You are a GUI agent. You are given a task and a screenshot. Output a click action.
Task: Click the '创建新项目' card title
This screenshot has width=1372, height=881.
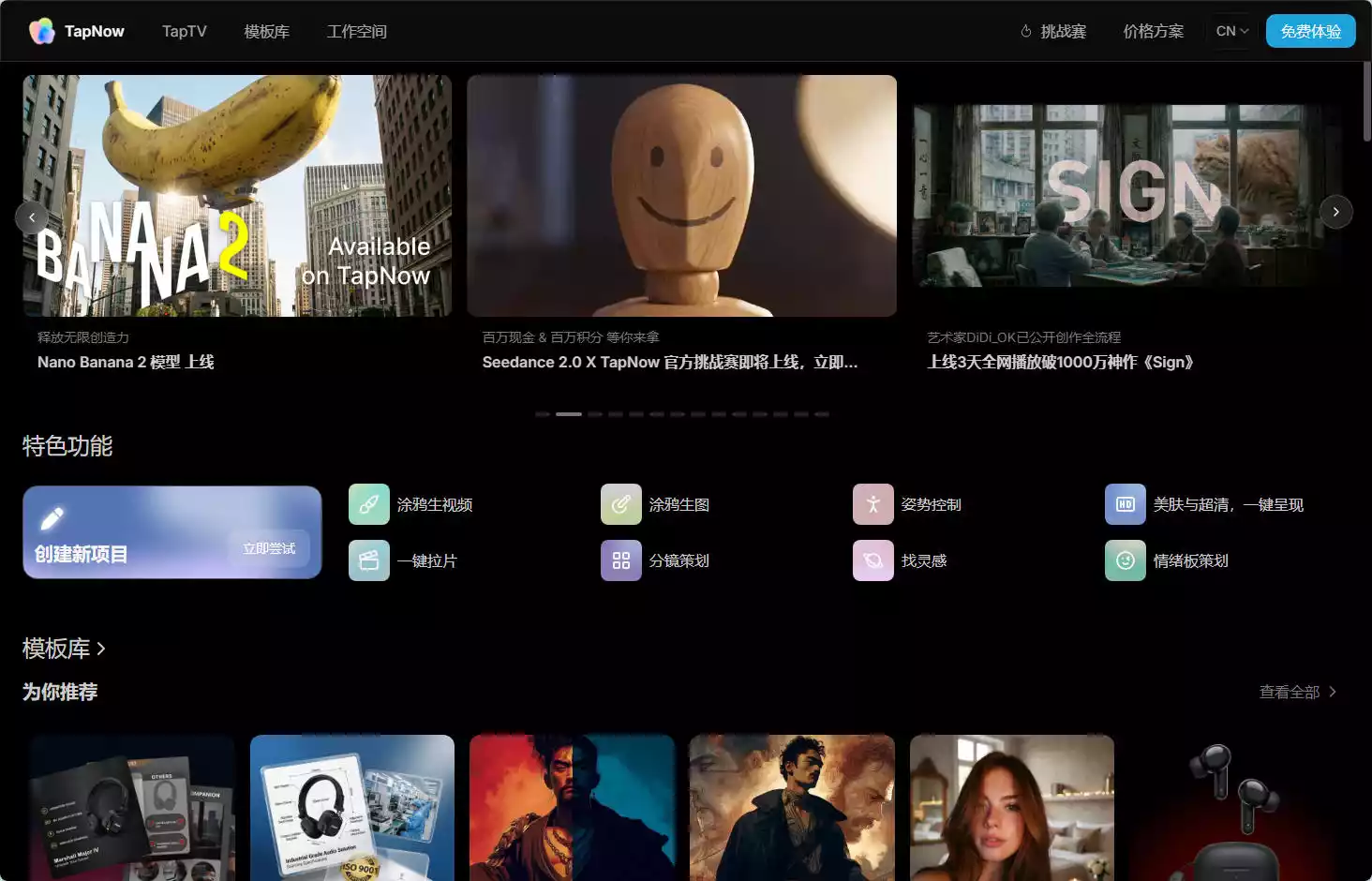82,554
